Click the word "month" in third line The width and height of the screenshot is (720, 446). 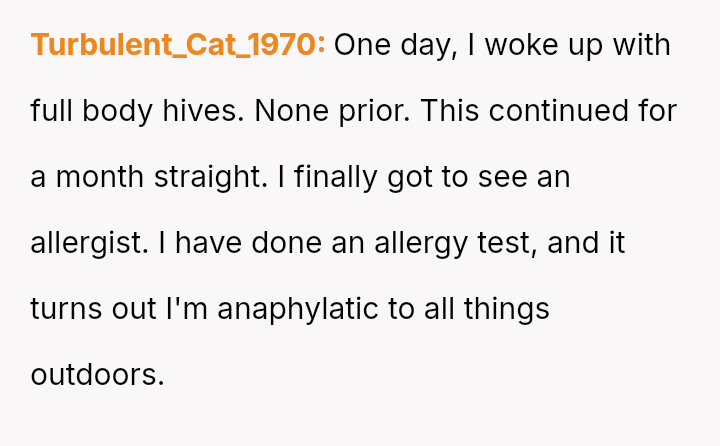[100, 177]
